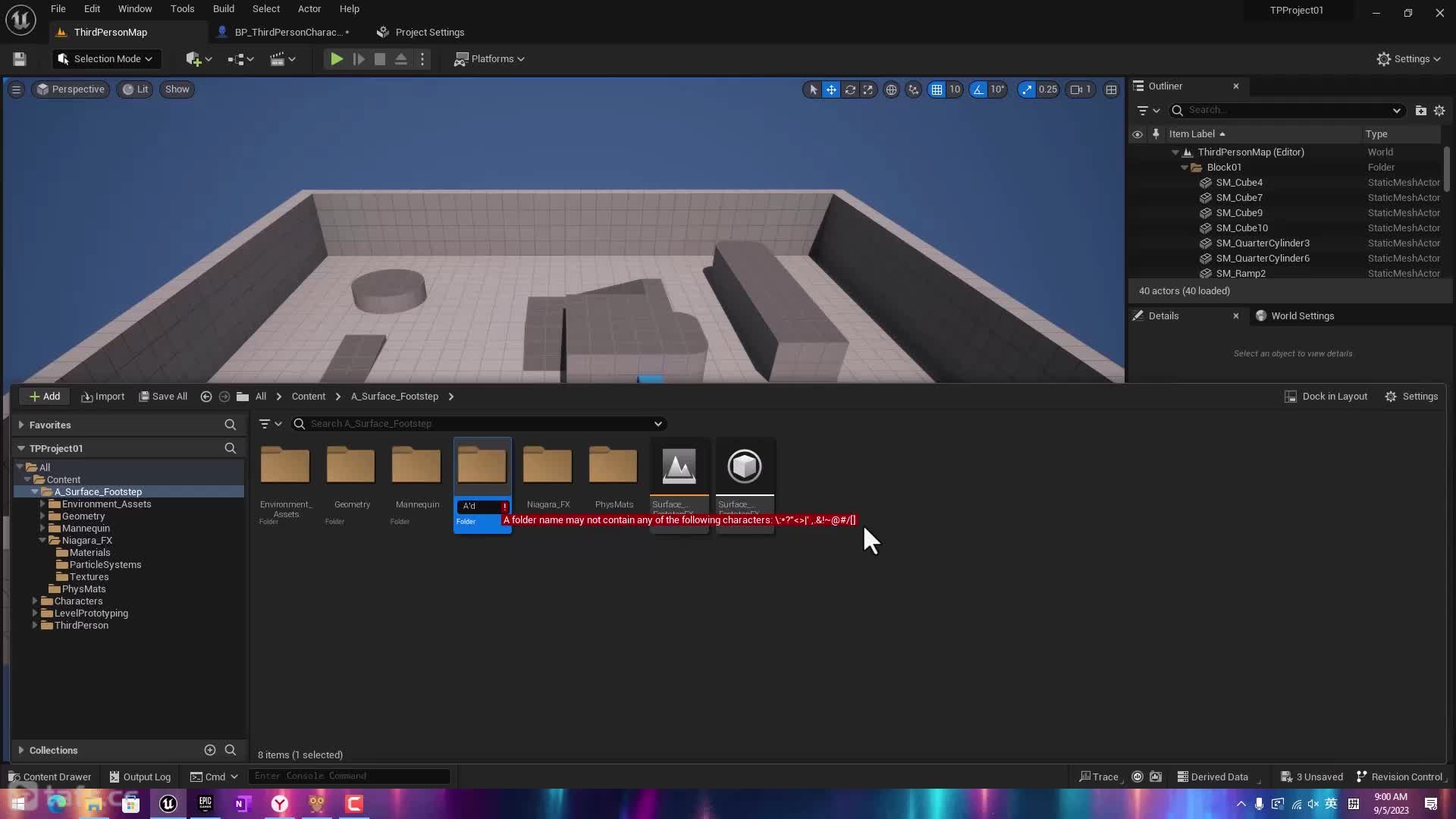Open the File menu
The height and width of the screenshot is (819, 1456).
pos(58,9)
